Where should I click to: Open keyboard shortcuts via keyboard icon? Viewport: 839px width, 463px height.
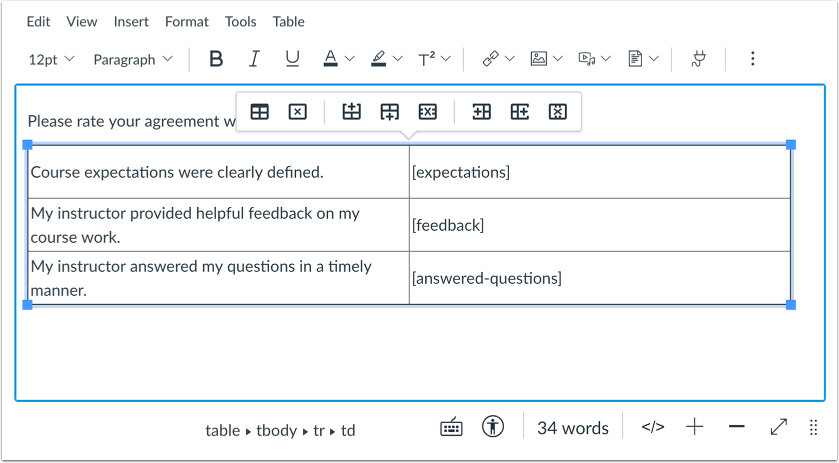coord(452,427)
